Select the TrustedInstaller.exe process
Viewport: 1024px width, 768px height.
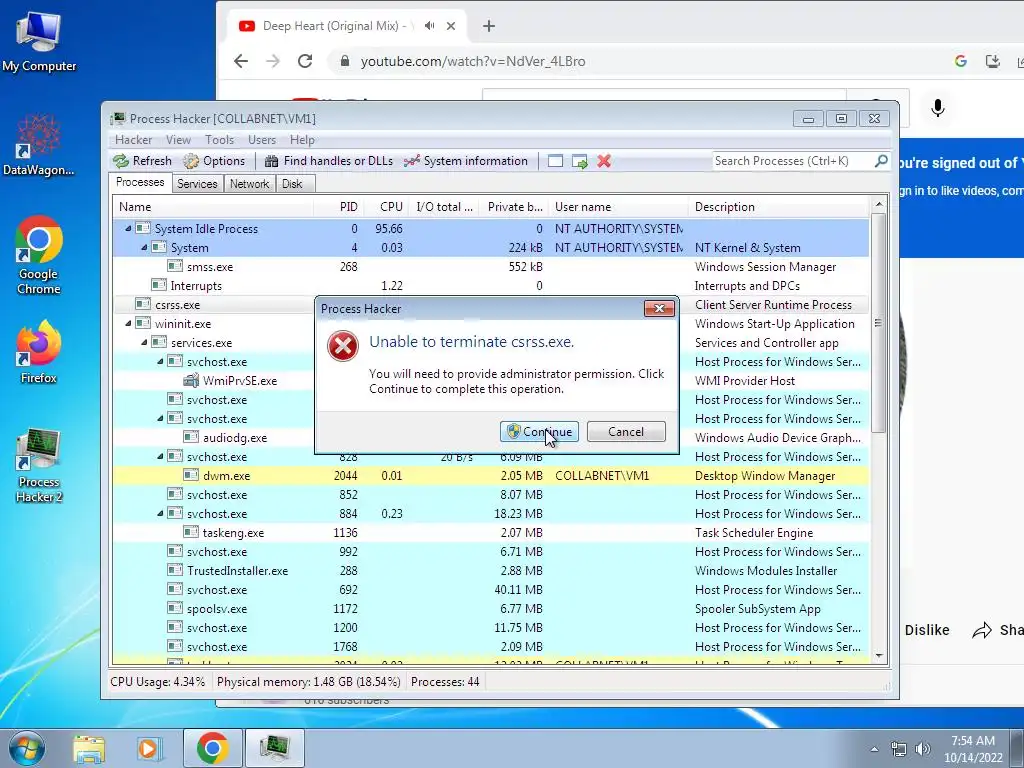pos(490,570)
